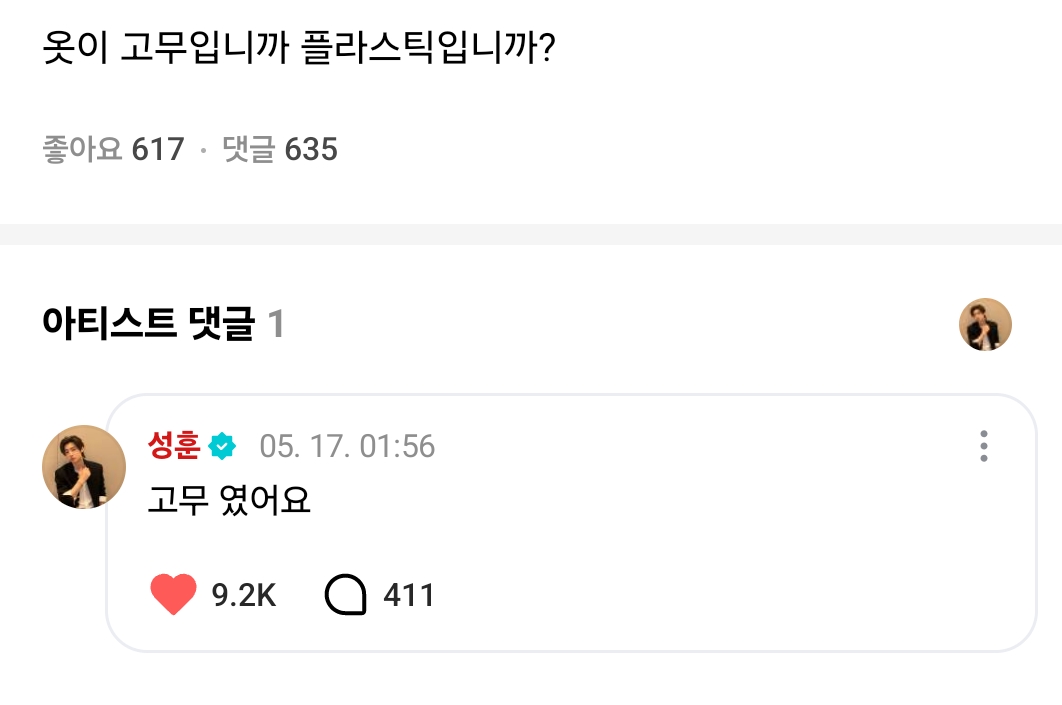Click the 9.2K like count
This screenshot has height=705, width=1062.
coord(243,596)
